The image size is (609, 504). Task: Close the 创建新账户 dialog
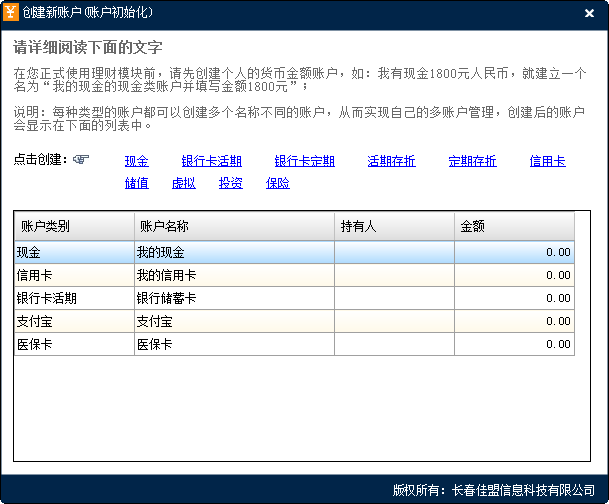pos(589,13)
